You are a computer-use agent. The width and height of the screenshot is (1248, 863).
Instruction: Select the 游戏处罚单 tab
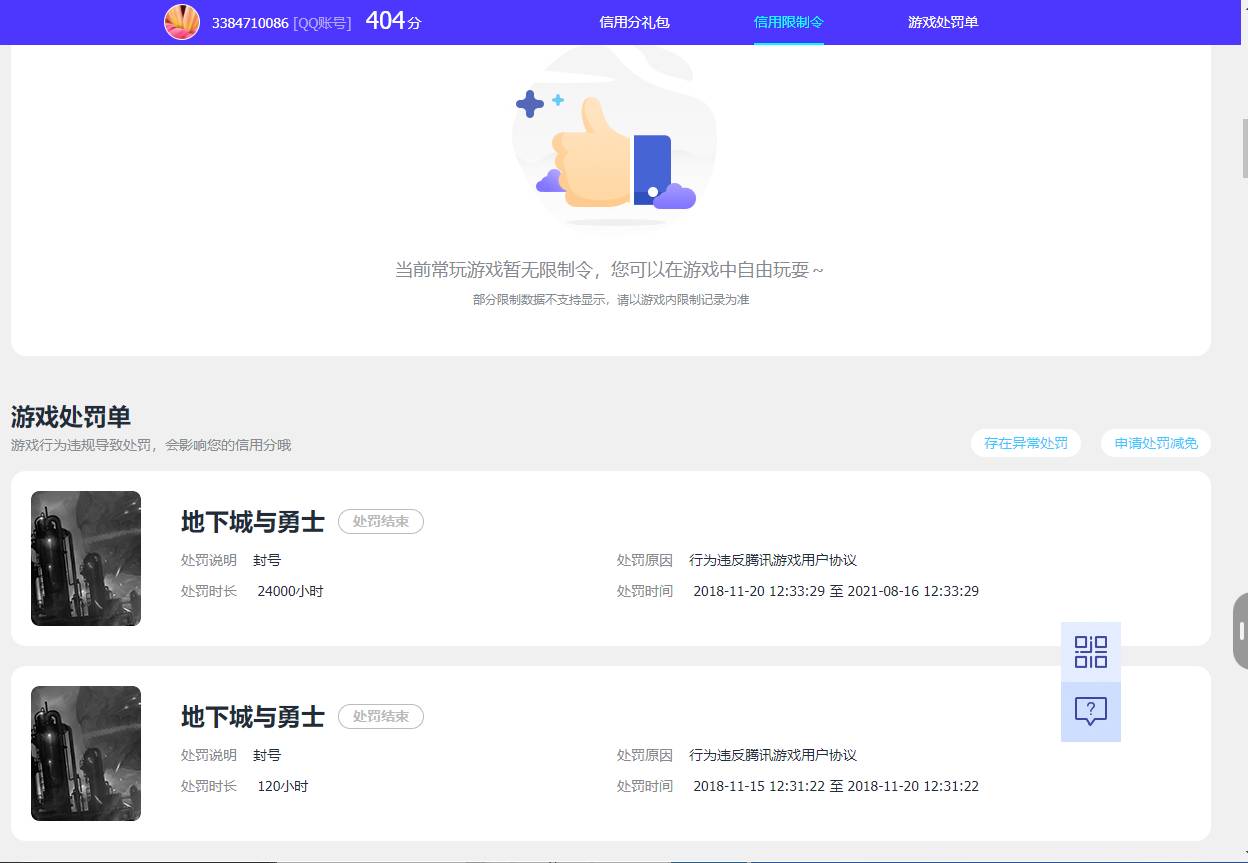pos(943,21)
